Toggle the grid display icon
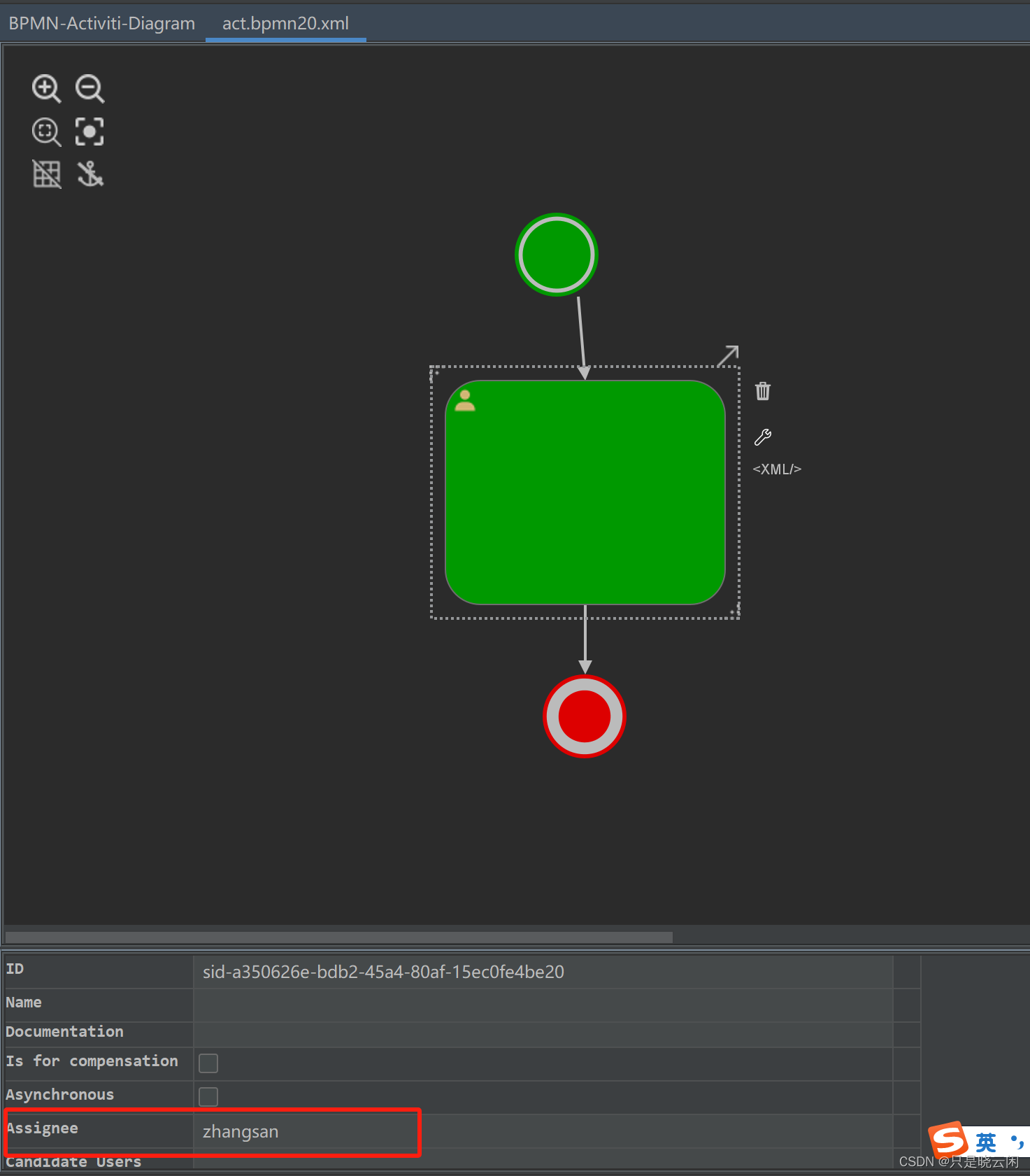The height and width of the screenshot is (1176, 1030). click(46, 174)
